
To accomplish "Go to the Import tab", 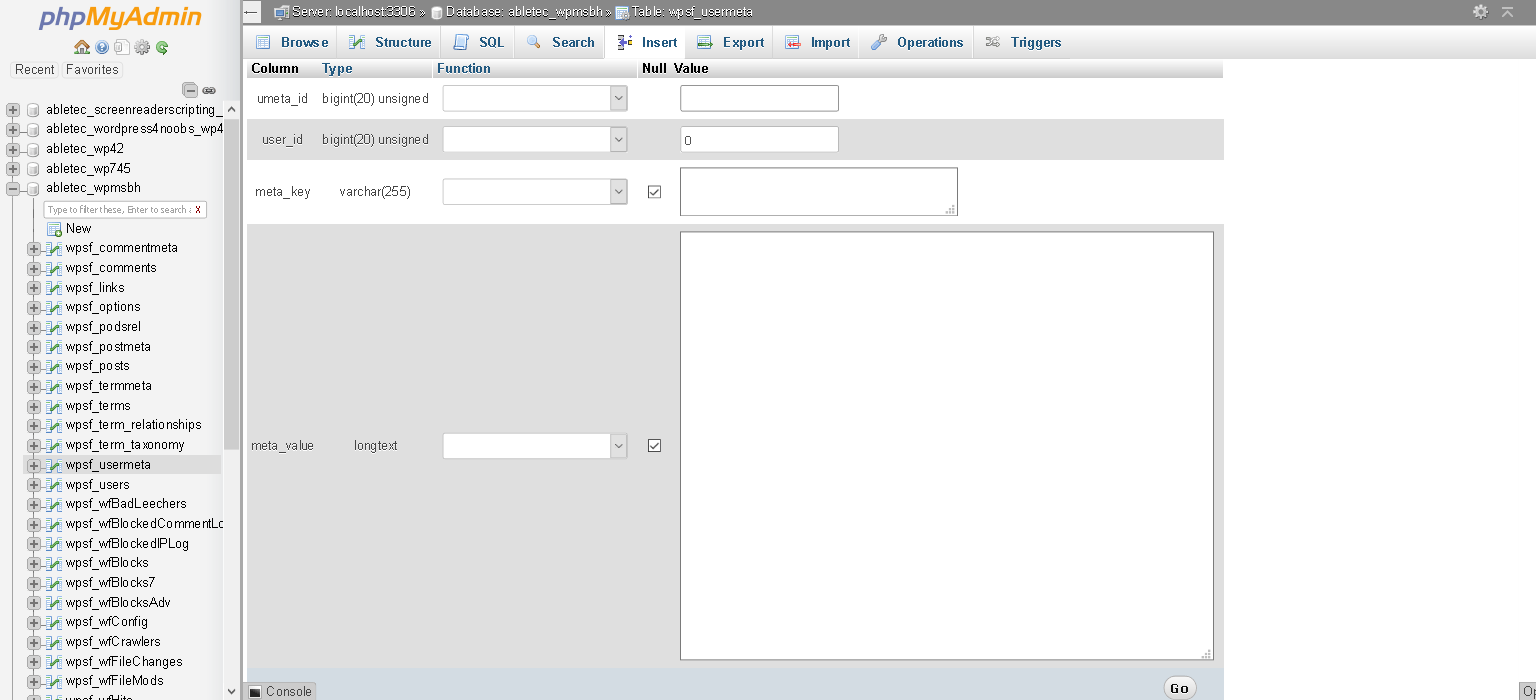I will (x=817, y=42).
